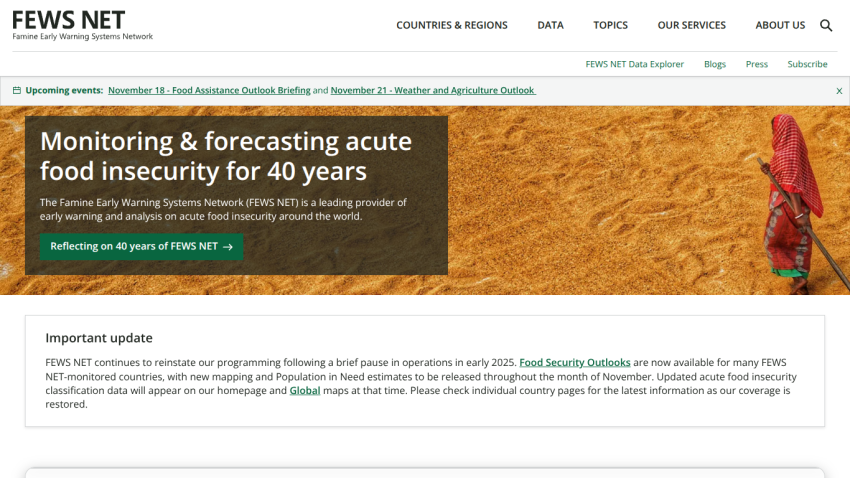The image size is (850, 478).
Task: Open November 21 Weather and Agriculture Outlook
Action: coord(433,91)
